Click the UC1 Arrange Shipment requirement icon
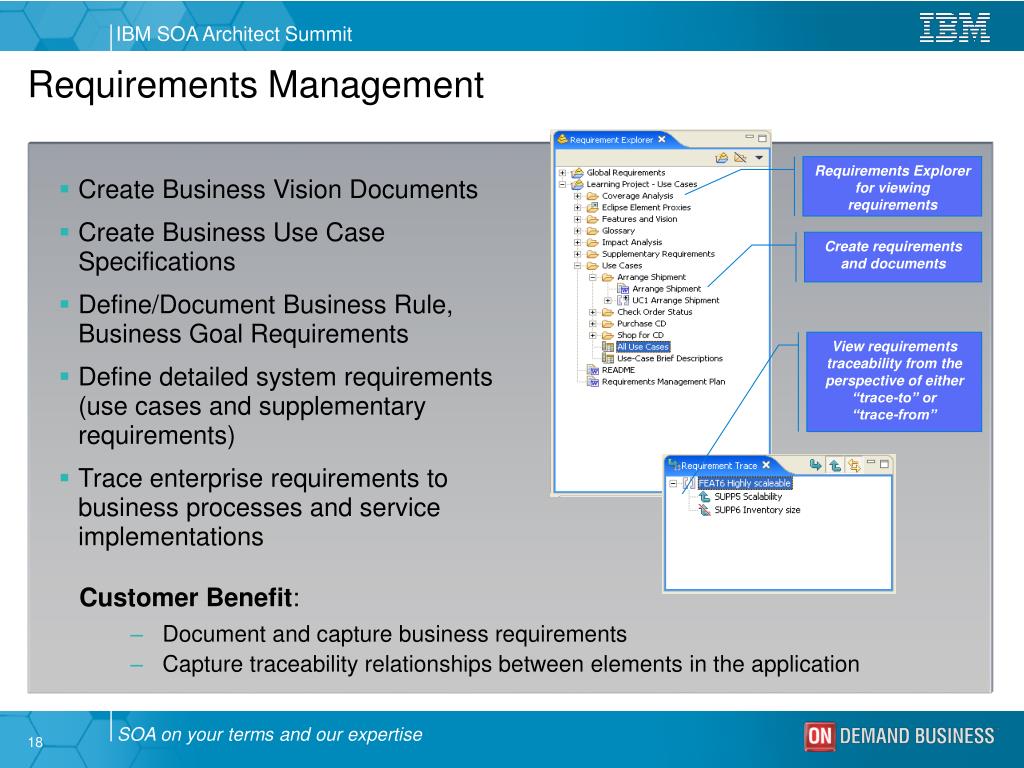The height and width of the screenshot is (768, 1024). (x=623, y=300)
